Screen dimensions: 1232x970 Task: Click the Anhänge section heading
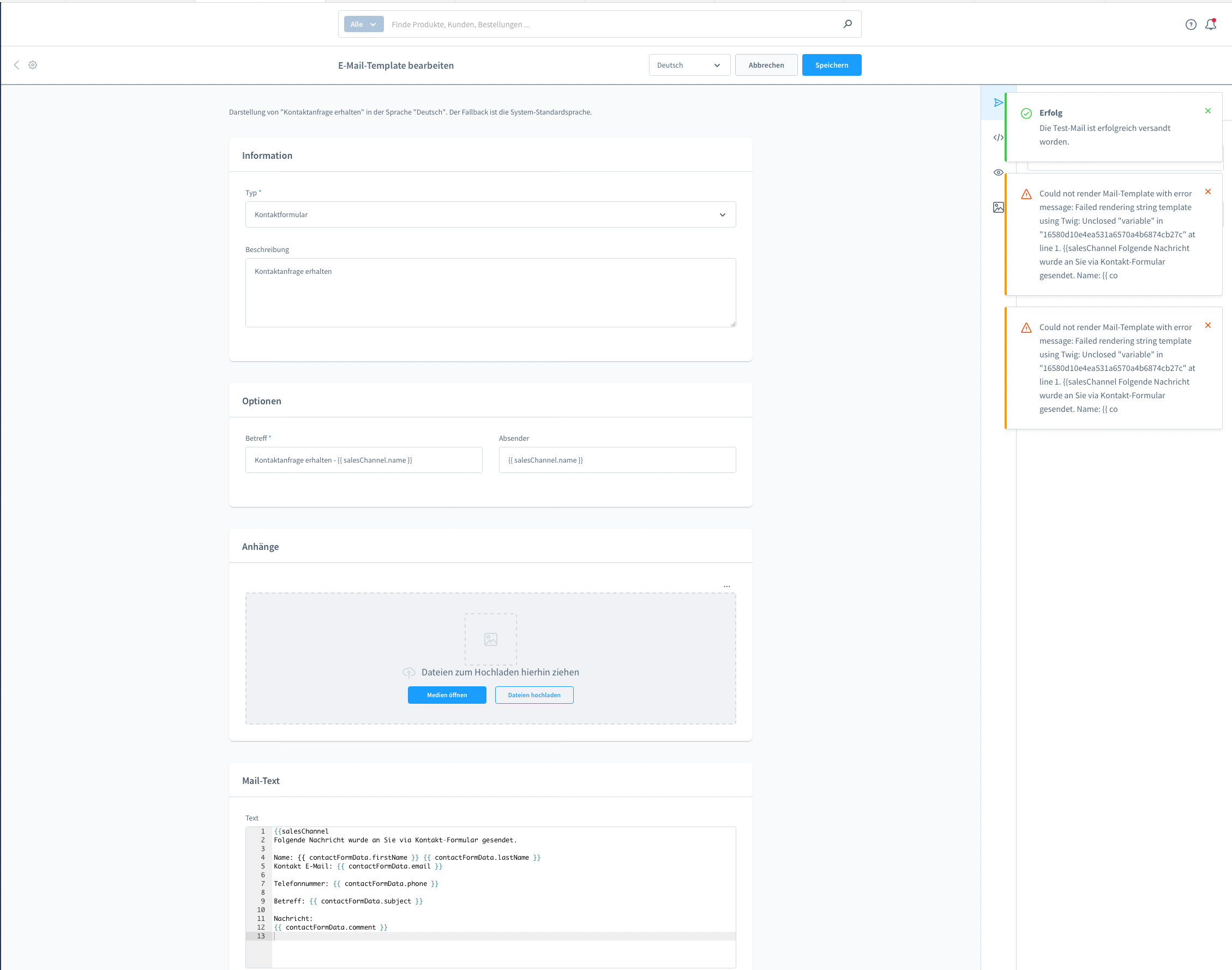pos(260,546)
